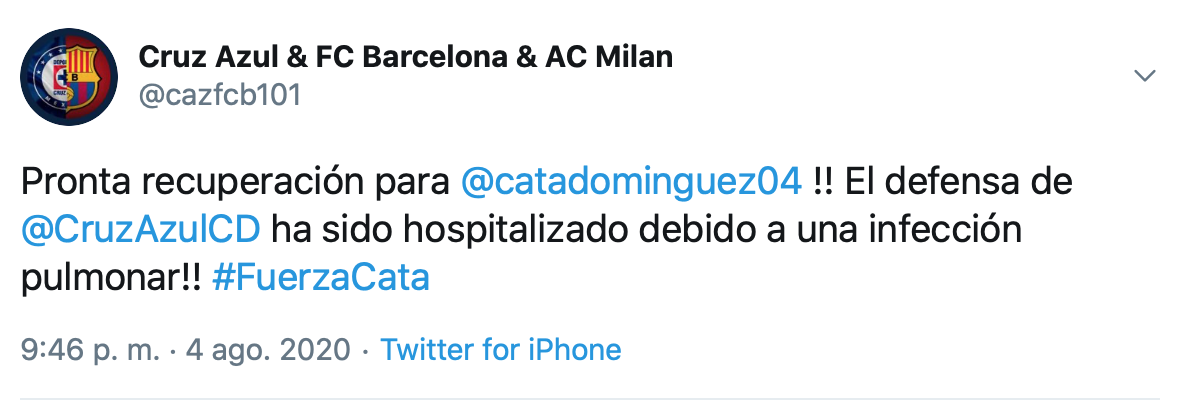Viewport: 1192px width, 408px height.
Task: Click "debido a una" in the tweet
Action: (731, 229)
